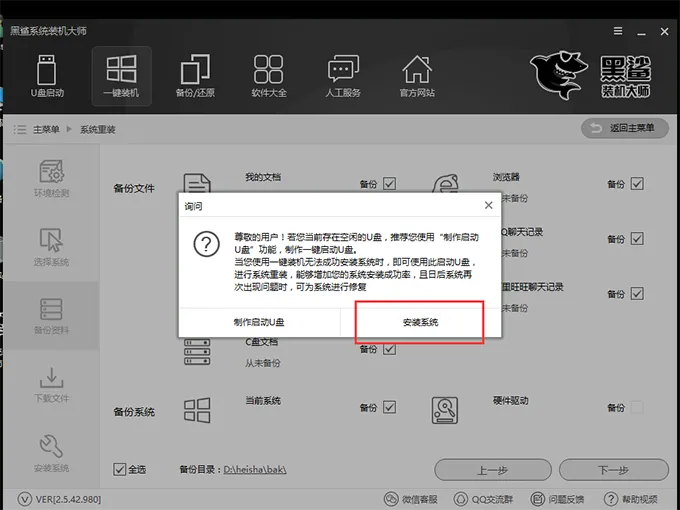The width and height of the screenshot is (680, 510).
Task: Minimize the 黑鲨 window
Action: point(641,32)
